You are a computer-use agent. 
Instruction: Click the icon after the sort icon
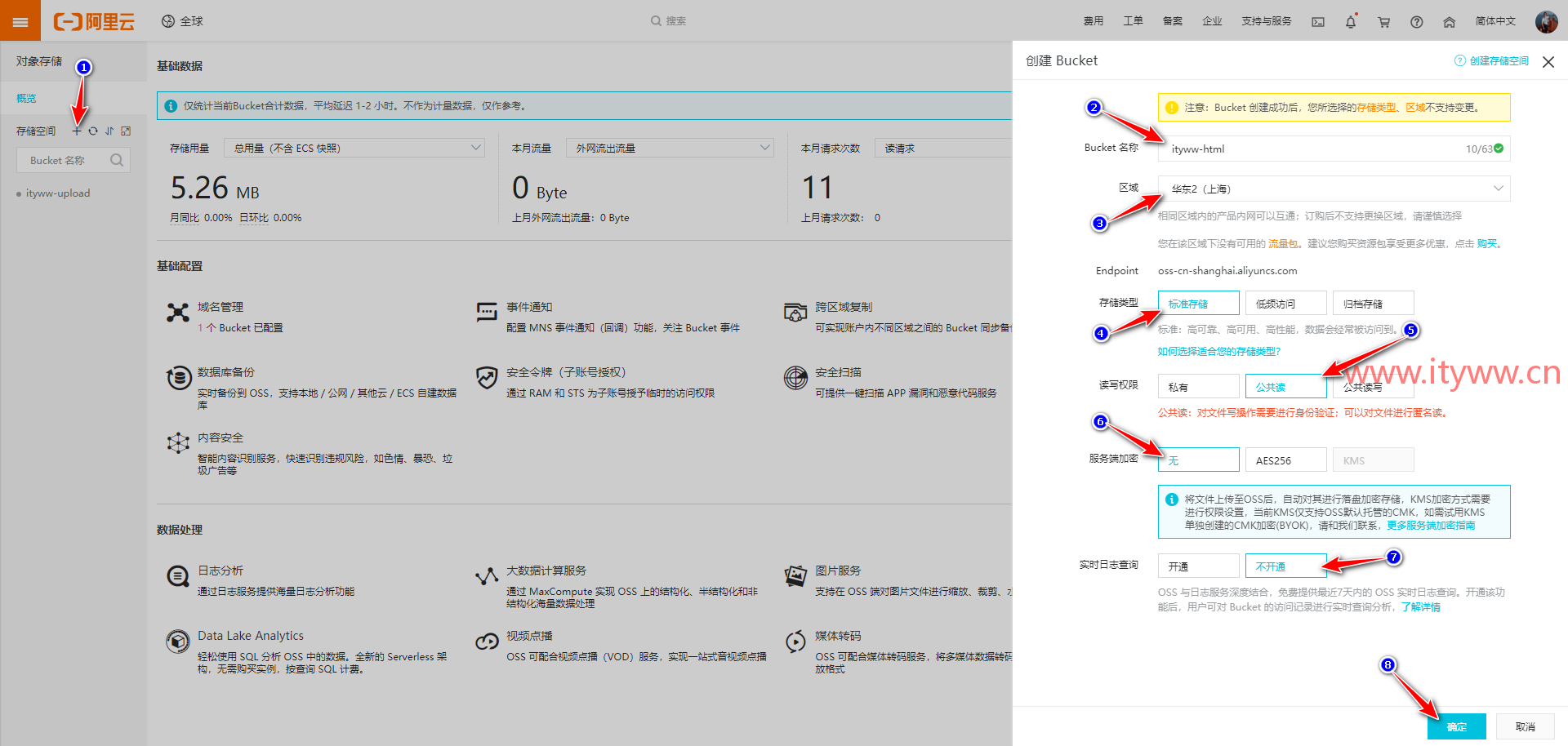click(x=126, y=131)
